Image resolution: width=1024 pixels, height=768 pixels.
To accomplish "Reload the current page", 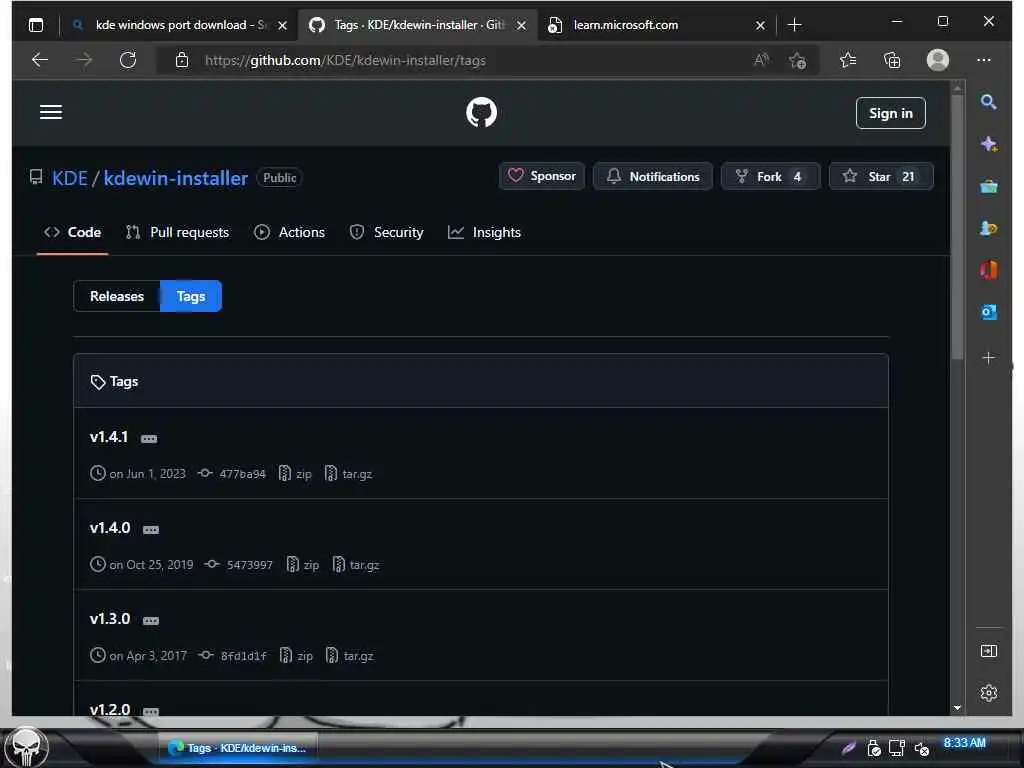I will pyautogui.click(x=128, y=60).
